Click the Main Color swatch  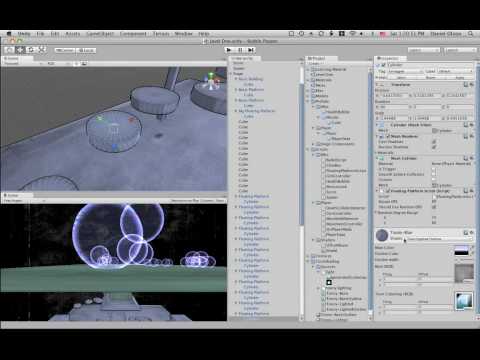coord(461,248)
